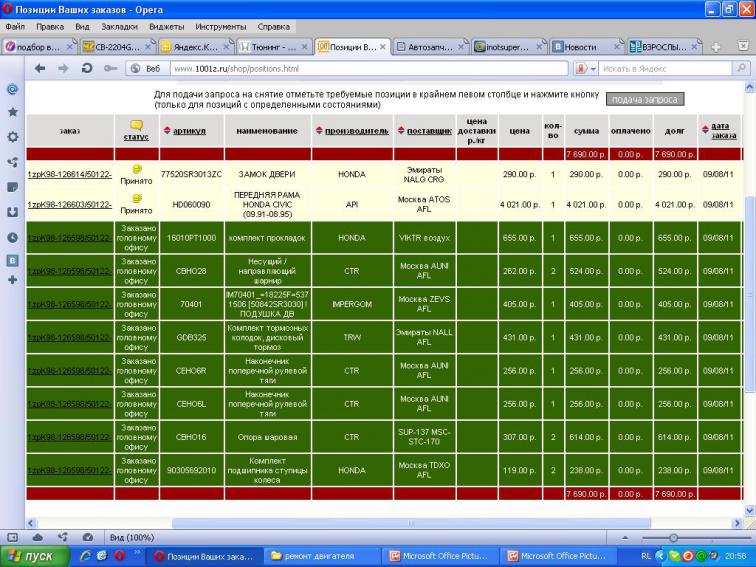Open Правка menu
The width and height of the screenshot is (756, 567).
(50, 27)
